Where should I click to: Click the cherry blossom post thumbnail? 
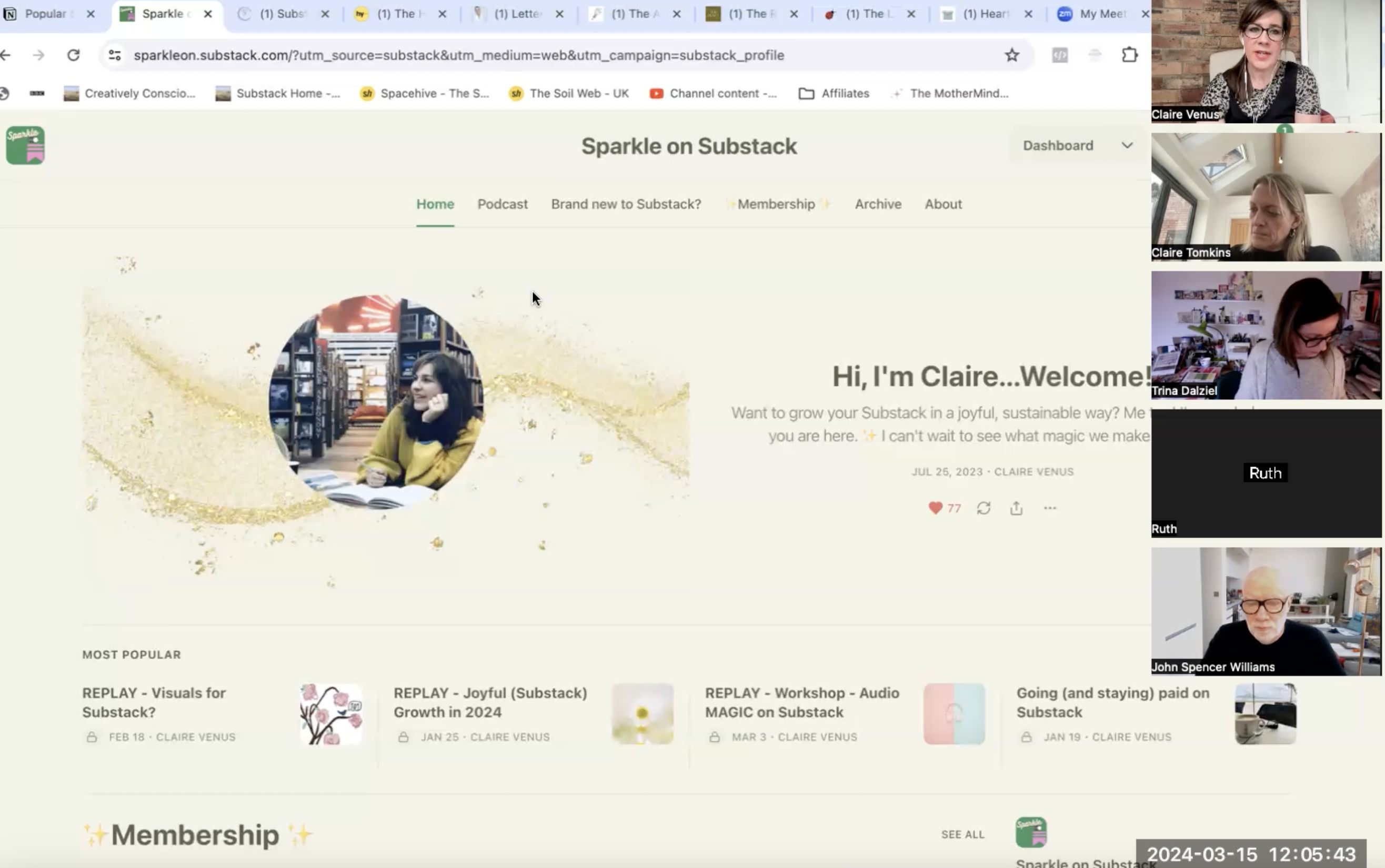331,713
